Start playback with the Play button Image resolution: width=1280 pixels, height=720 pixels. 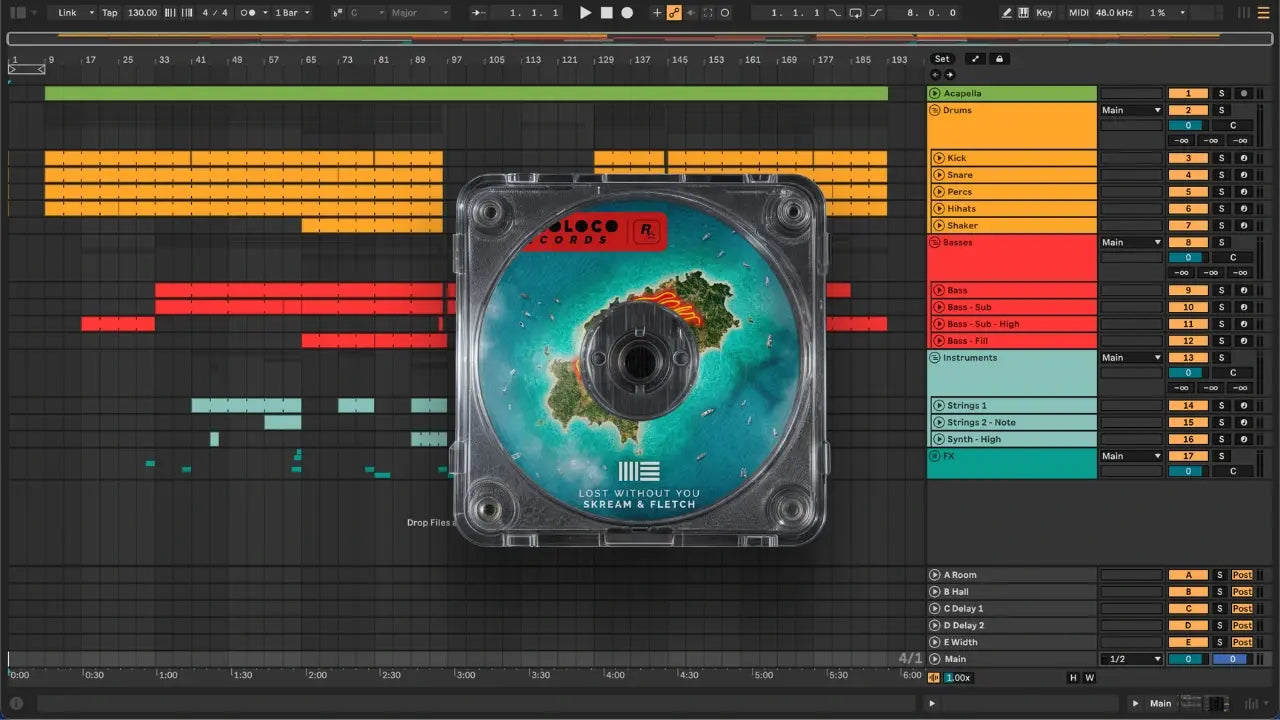pos(586,13)
